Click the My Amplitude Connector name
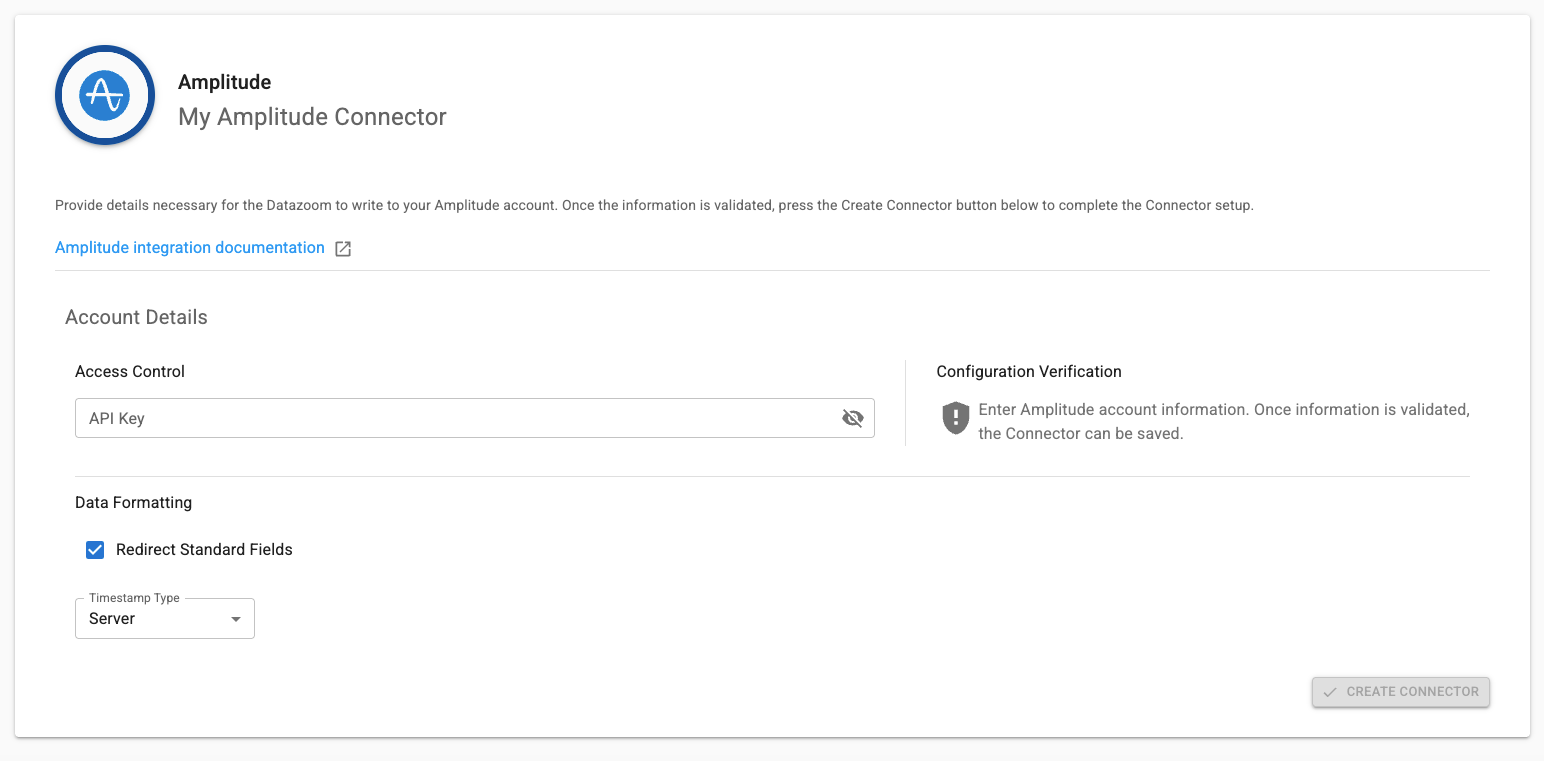 pos(312,117)
